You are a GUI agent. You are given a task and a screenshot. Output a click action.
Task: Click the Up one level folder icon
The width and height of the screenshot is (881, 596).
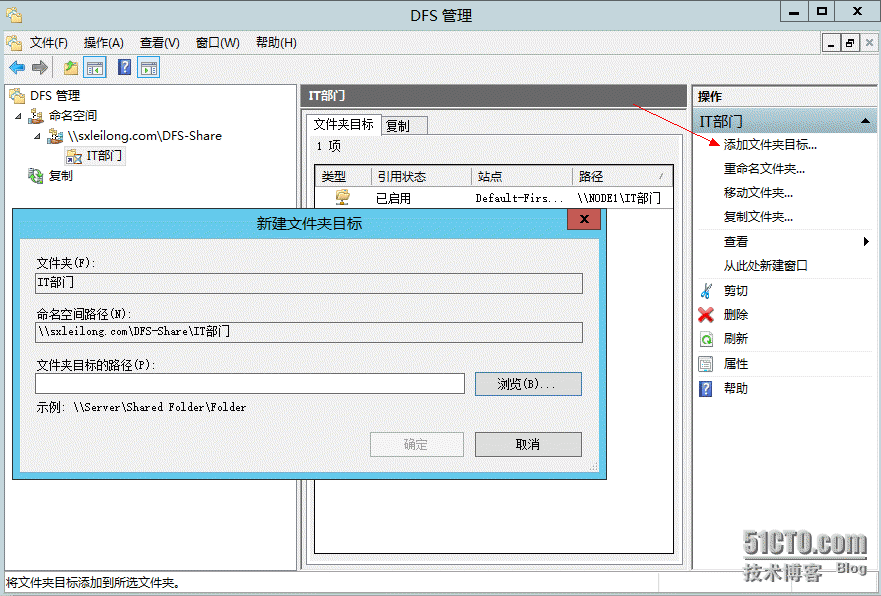click(x=71, y=68)
